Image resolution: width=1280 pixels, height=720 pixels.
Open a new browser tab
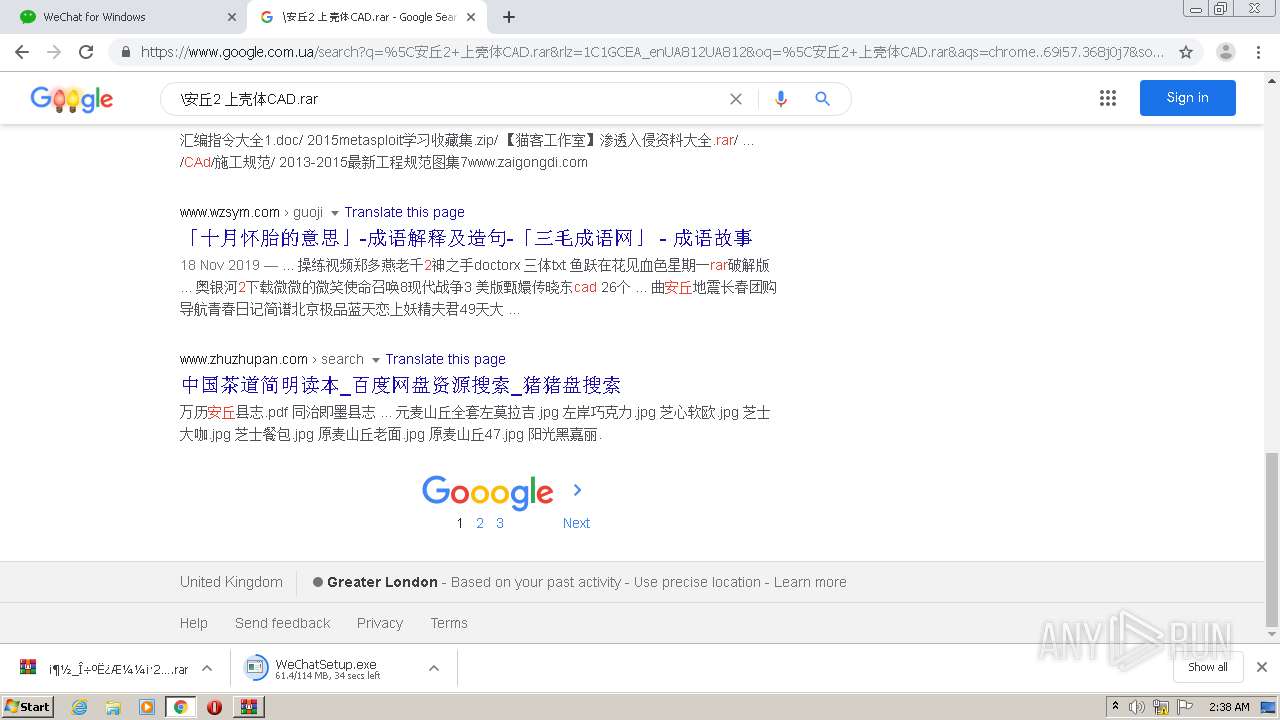coord(509,17)
